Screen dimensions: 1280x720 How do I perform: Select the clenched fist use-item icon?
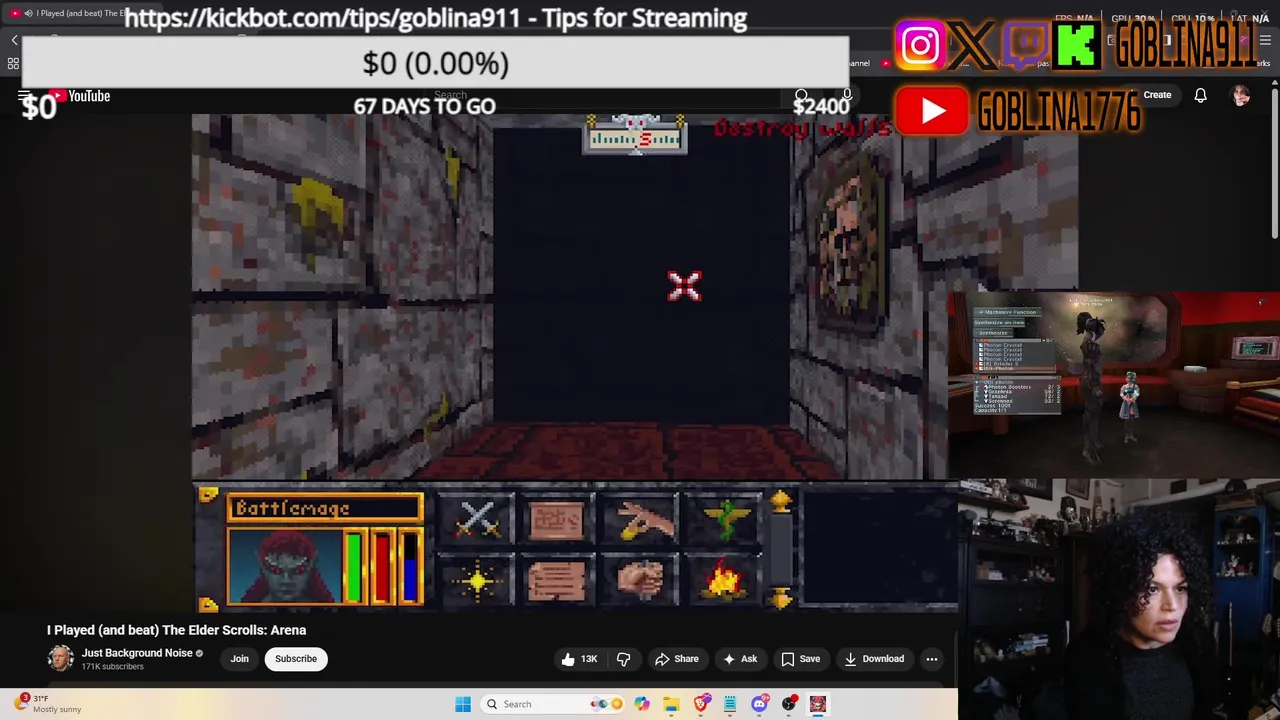(640, 580)
